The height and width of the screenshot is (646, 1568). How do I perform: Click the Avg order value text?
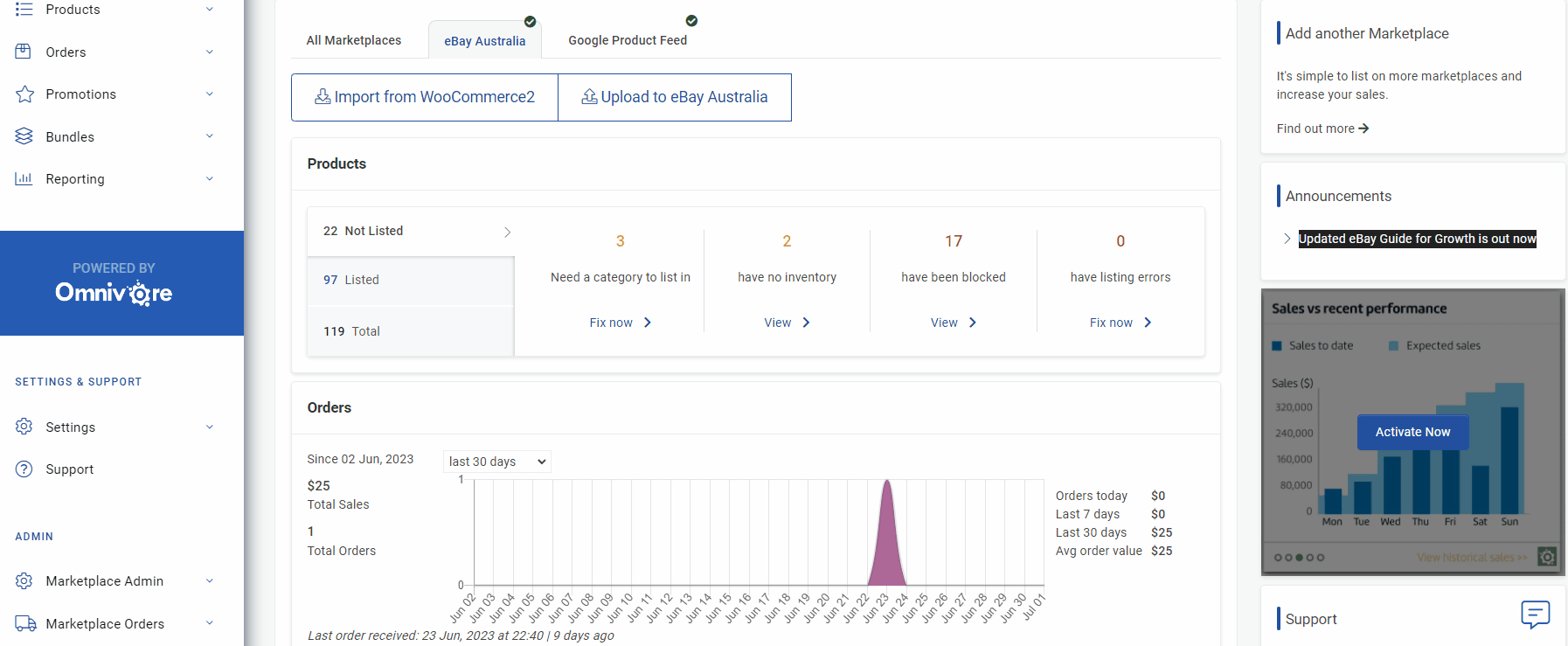[x=1099, y=551]
